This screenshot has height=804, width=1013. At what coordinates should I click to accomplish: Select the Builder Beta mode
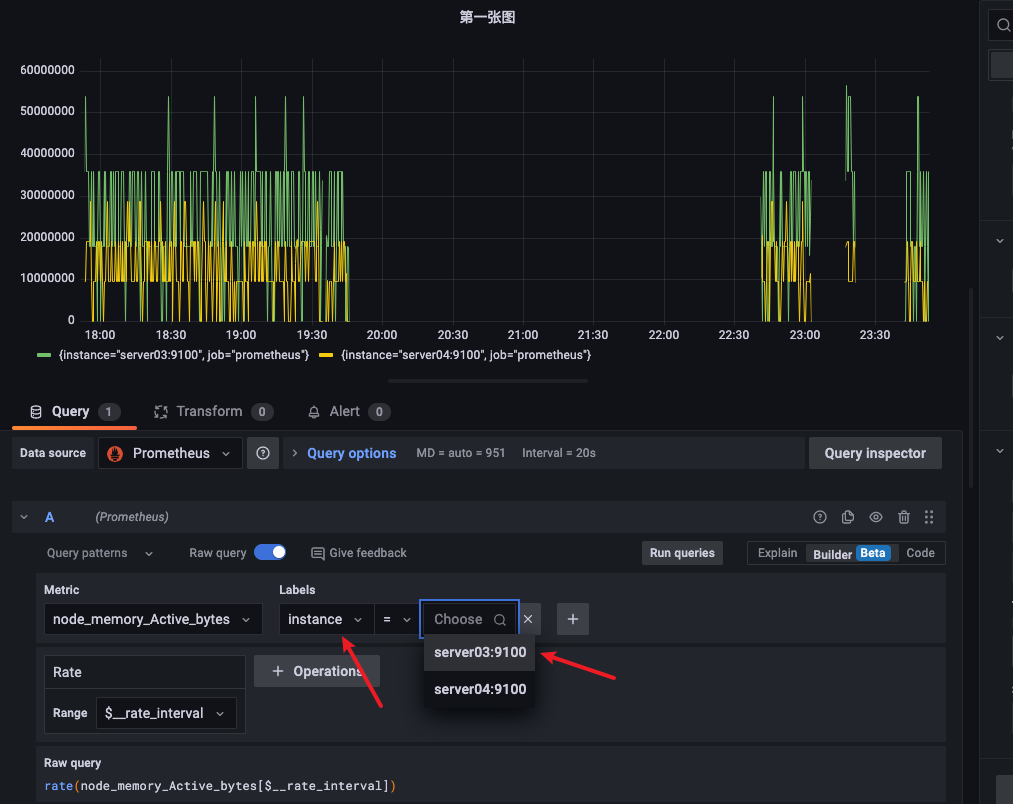851,553
